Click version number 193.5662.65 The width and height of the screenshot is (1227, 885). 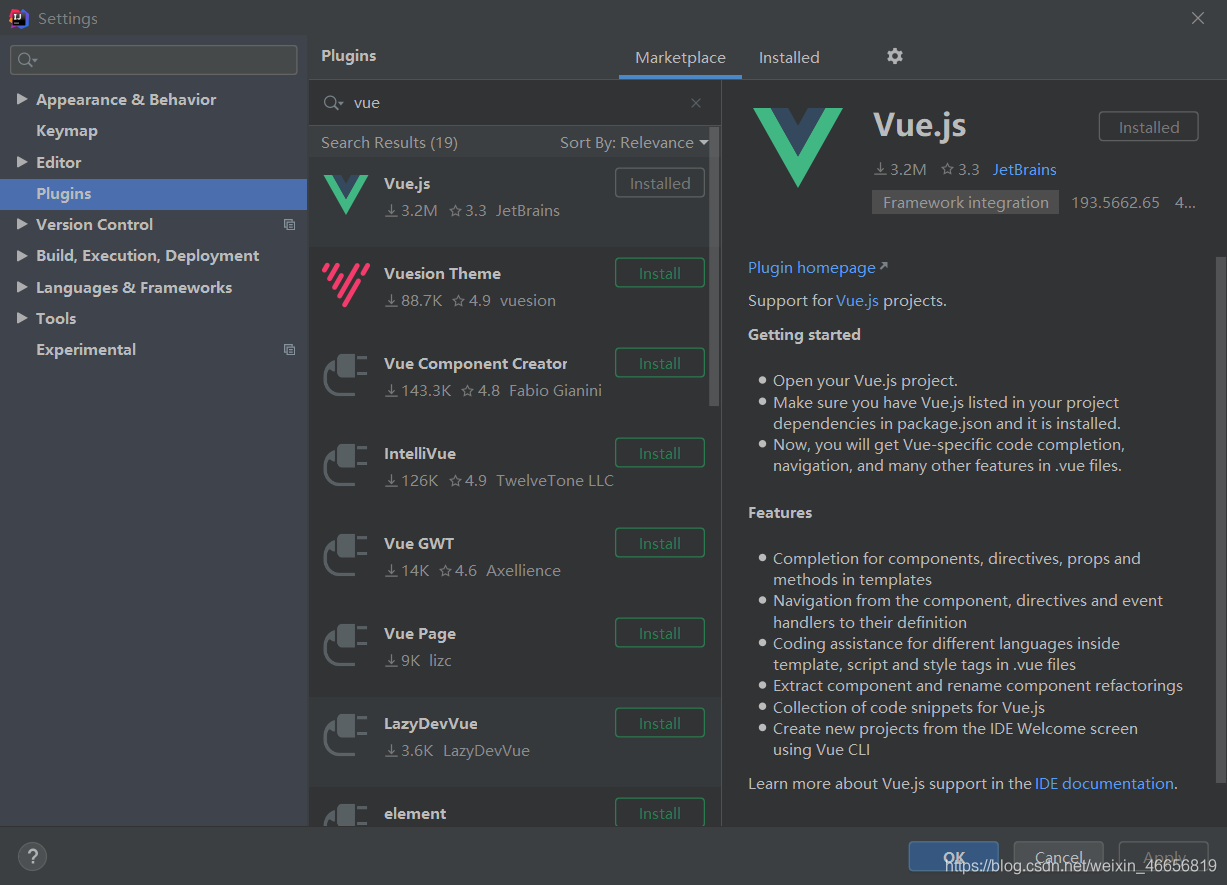tap(1115, 202)
